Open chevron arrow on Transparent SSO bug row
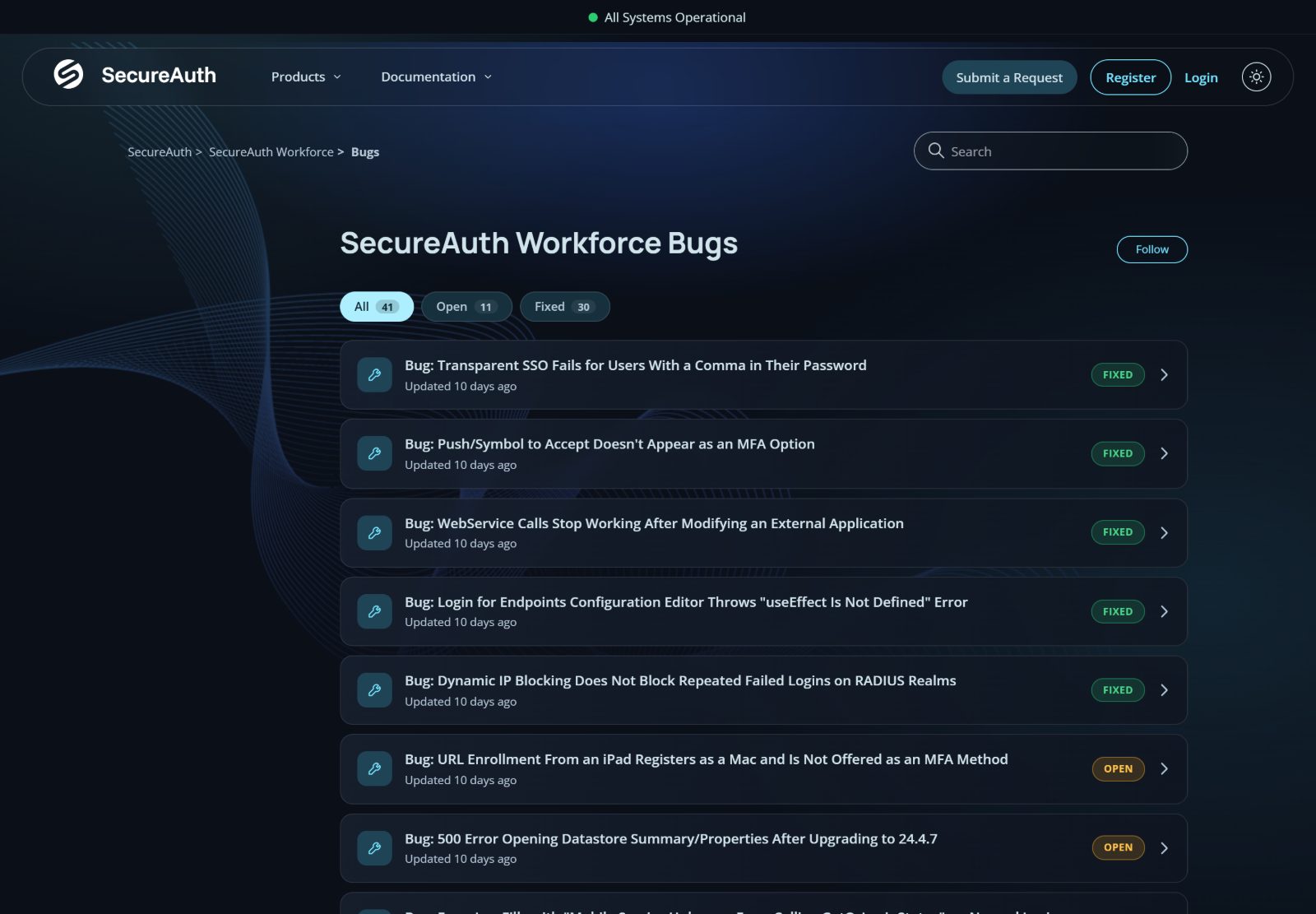Image resolution: width=1316 pixels, height=914 pixels. [x=1164, y=374]
